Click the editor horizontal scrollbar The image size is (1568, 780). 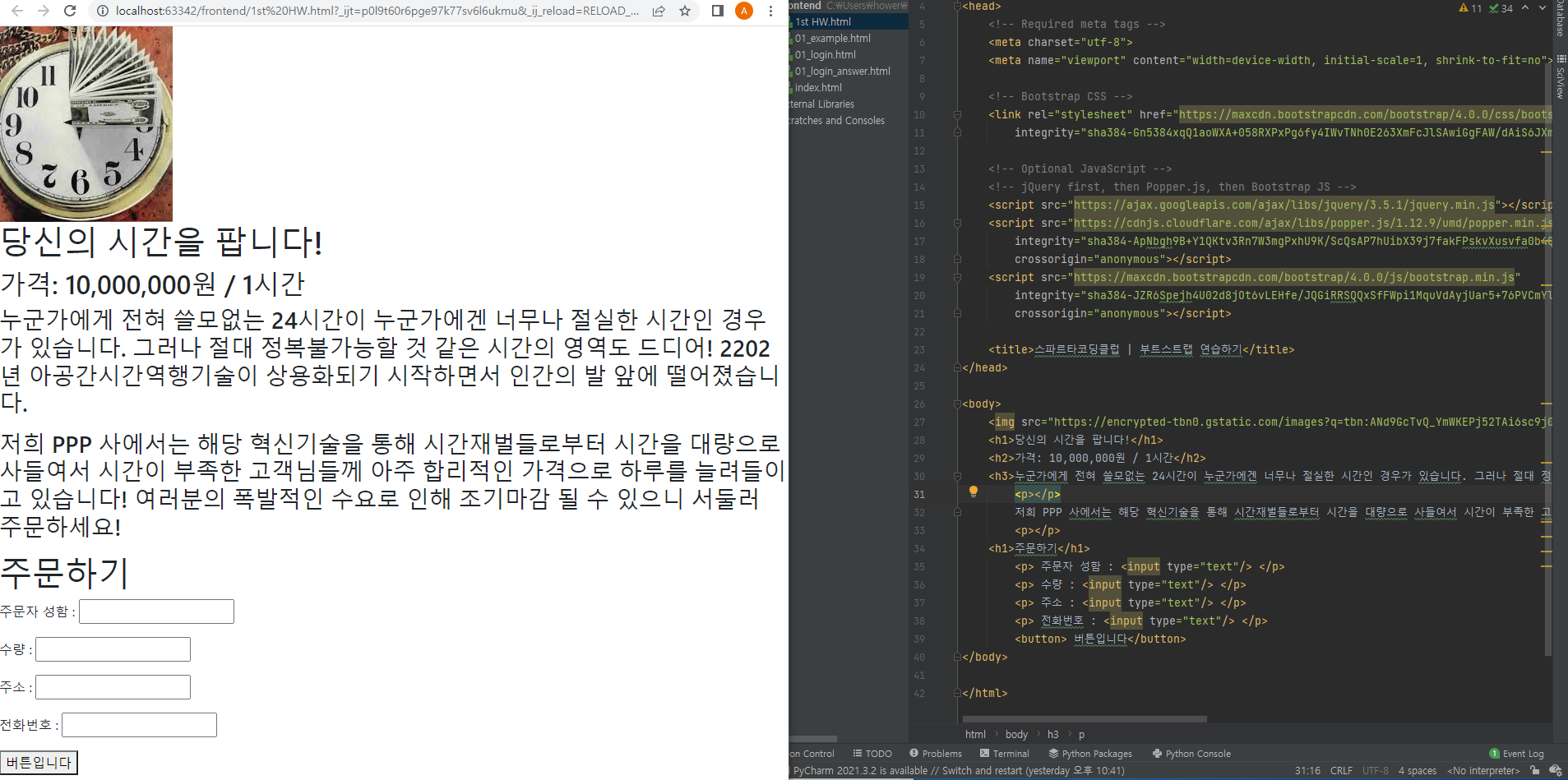point(1084,719)
